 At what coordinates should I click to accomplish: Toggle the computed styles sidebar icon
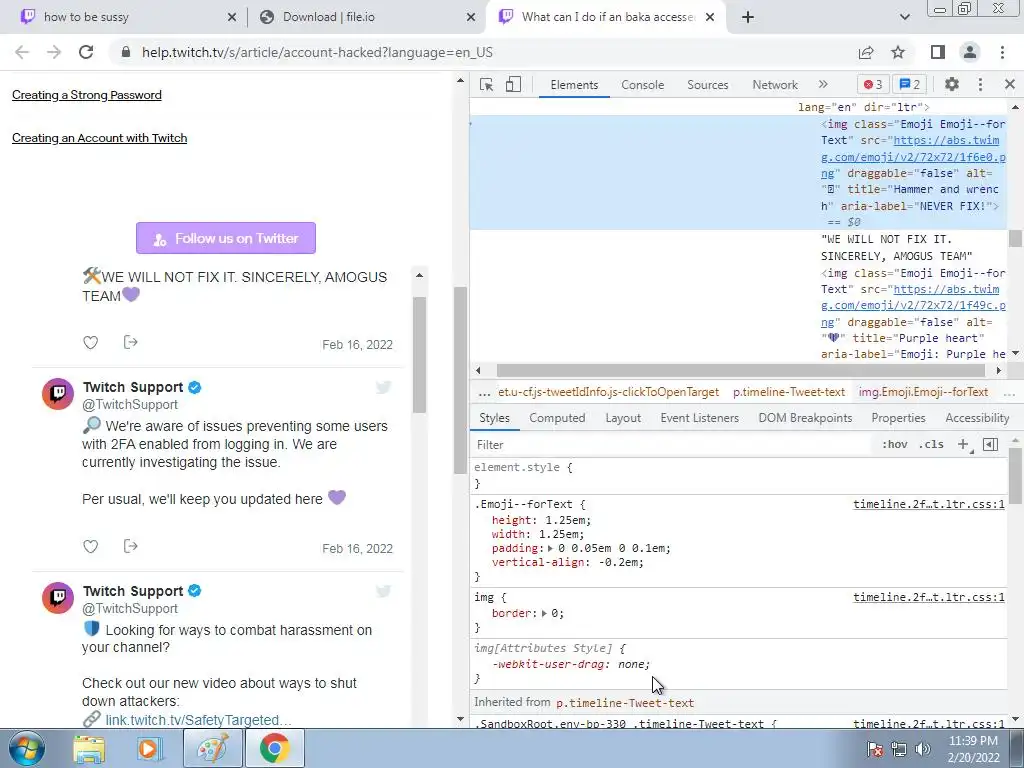(x=990, y=445)
